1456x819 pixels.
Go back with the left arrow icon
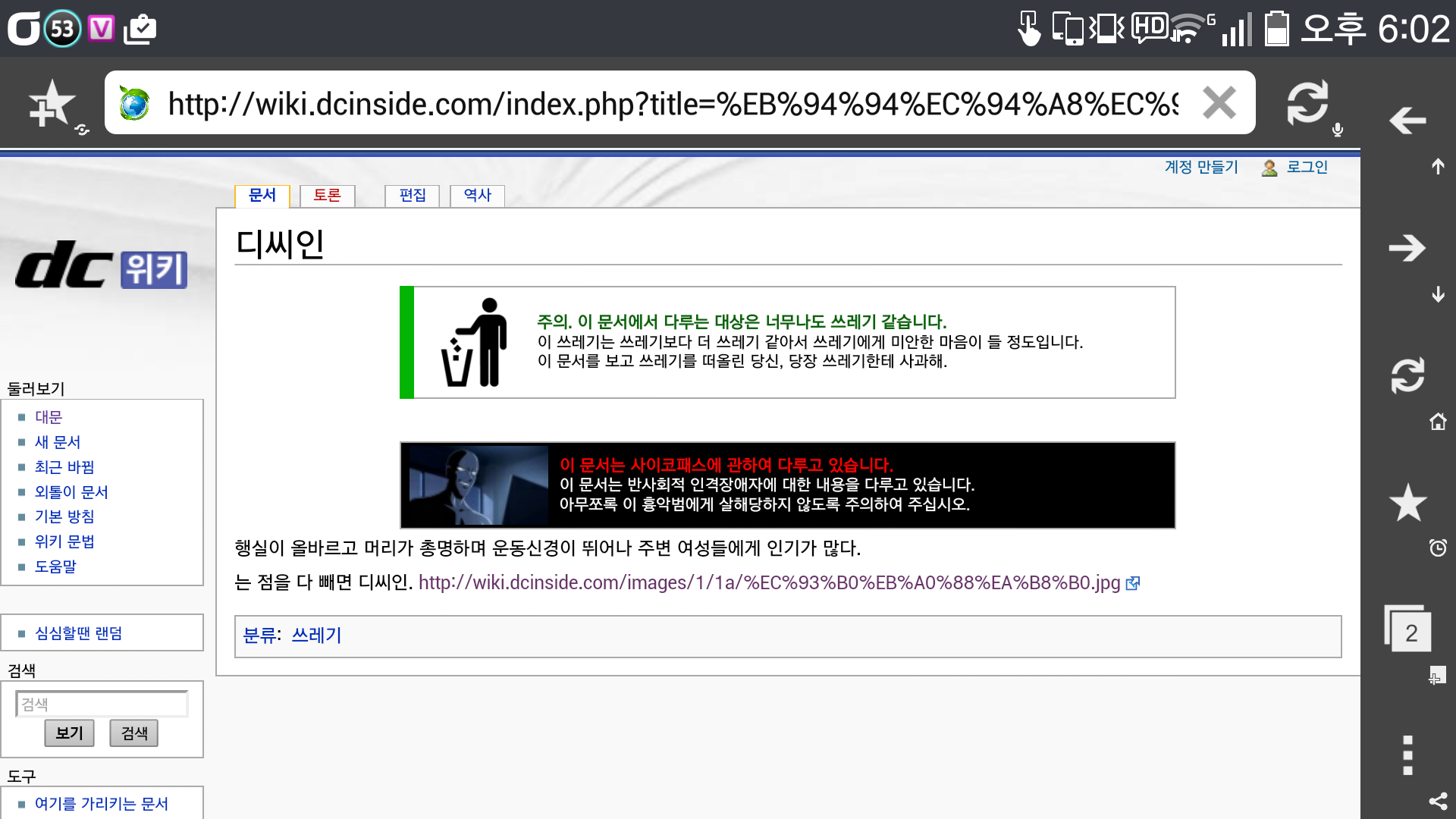click(1407, 120)
